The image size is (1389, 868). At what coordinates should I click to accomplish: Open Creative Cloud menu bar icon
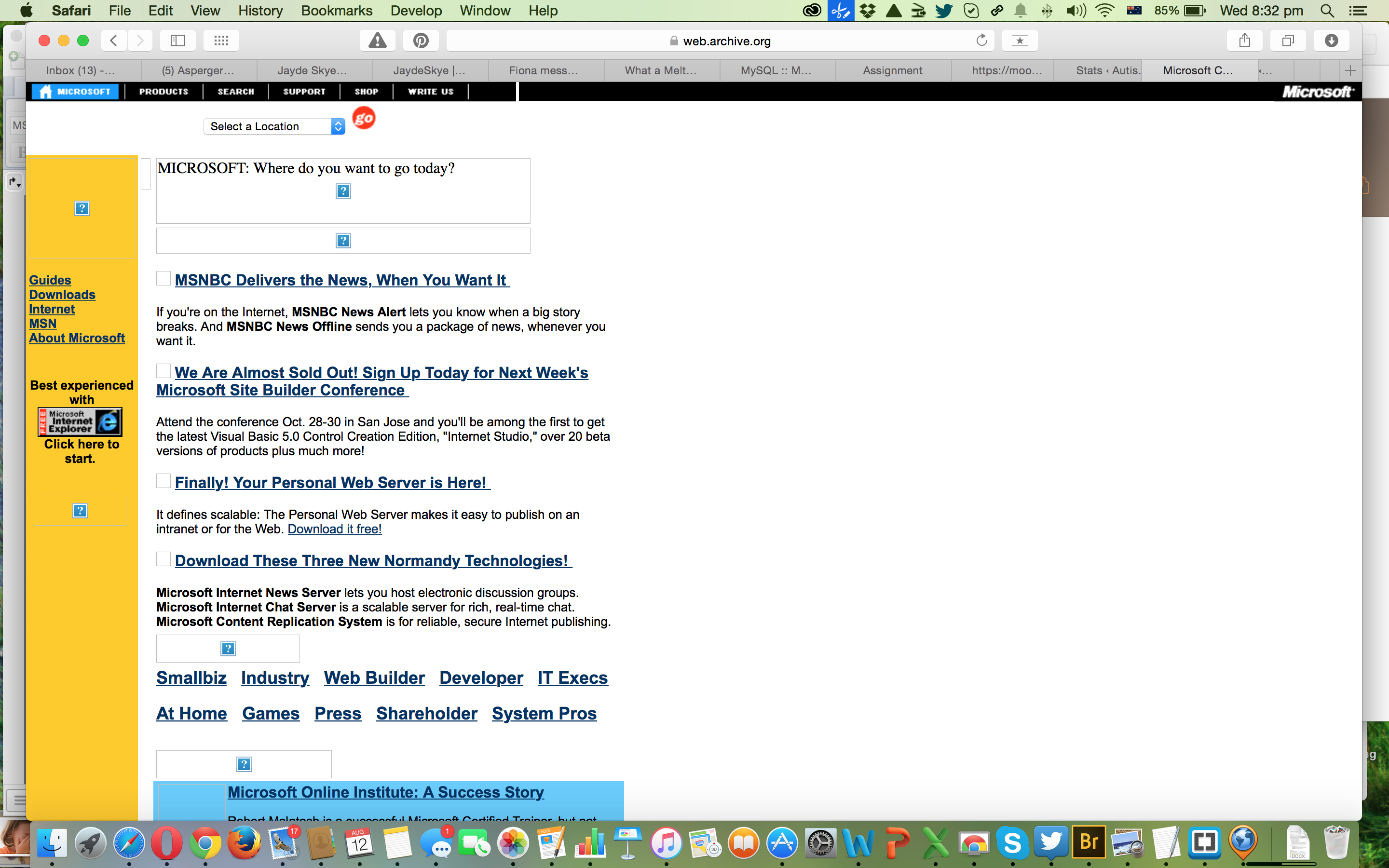coord(812,10)
